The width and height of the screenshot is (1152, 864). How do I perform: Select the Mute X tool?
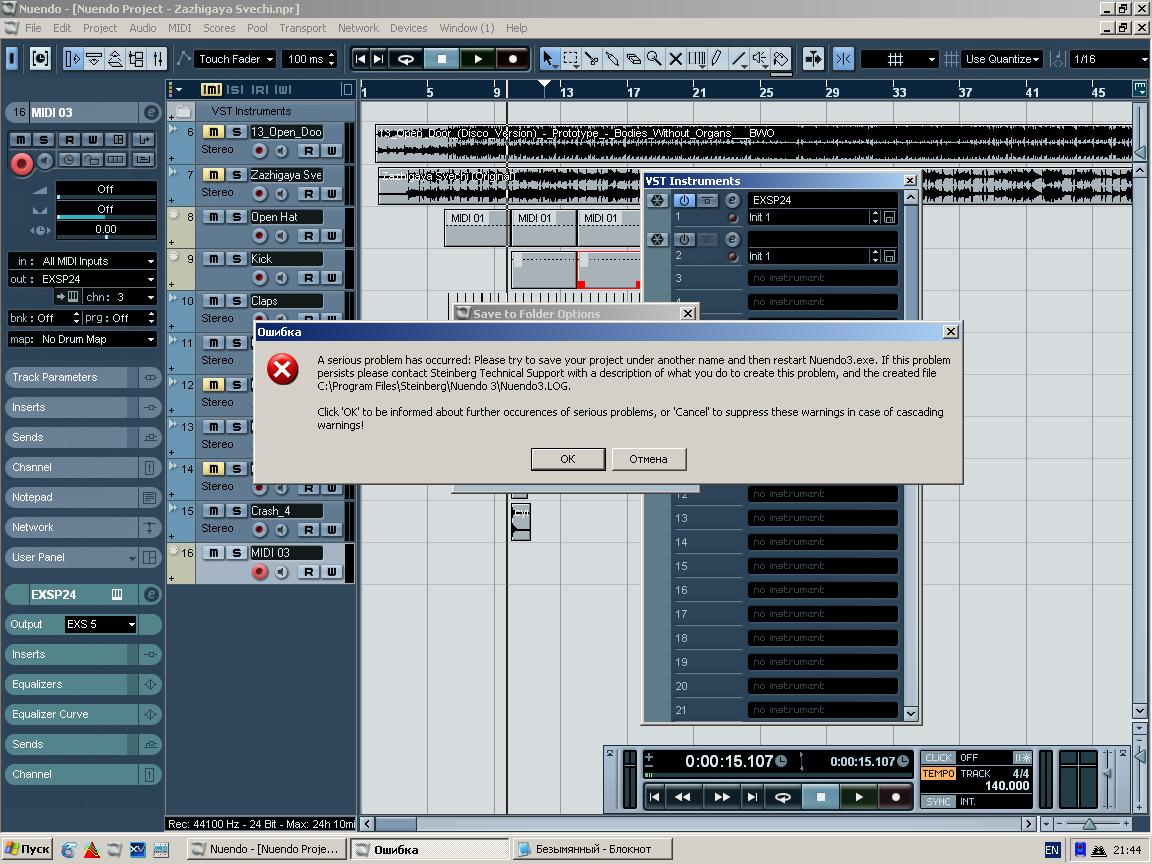[x=675, y=59]
